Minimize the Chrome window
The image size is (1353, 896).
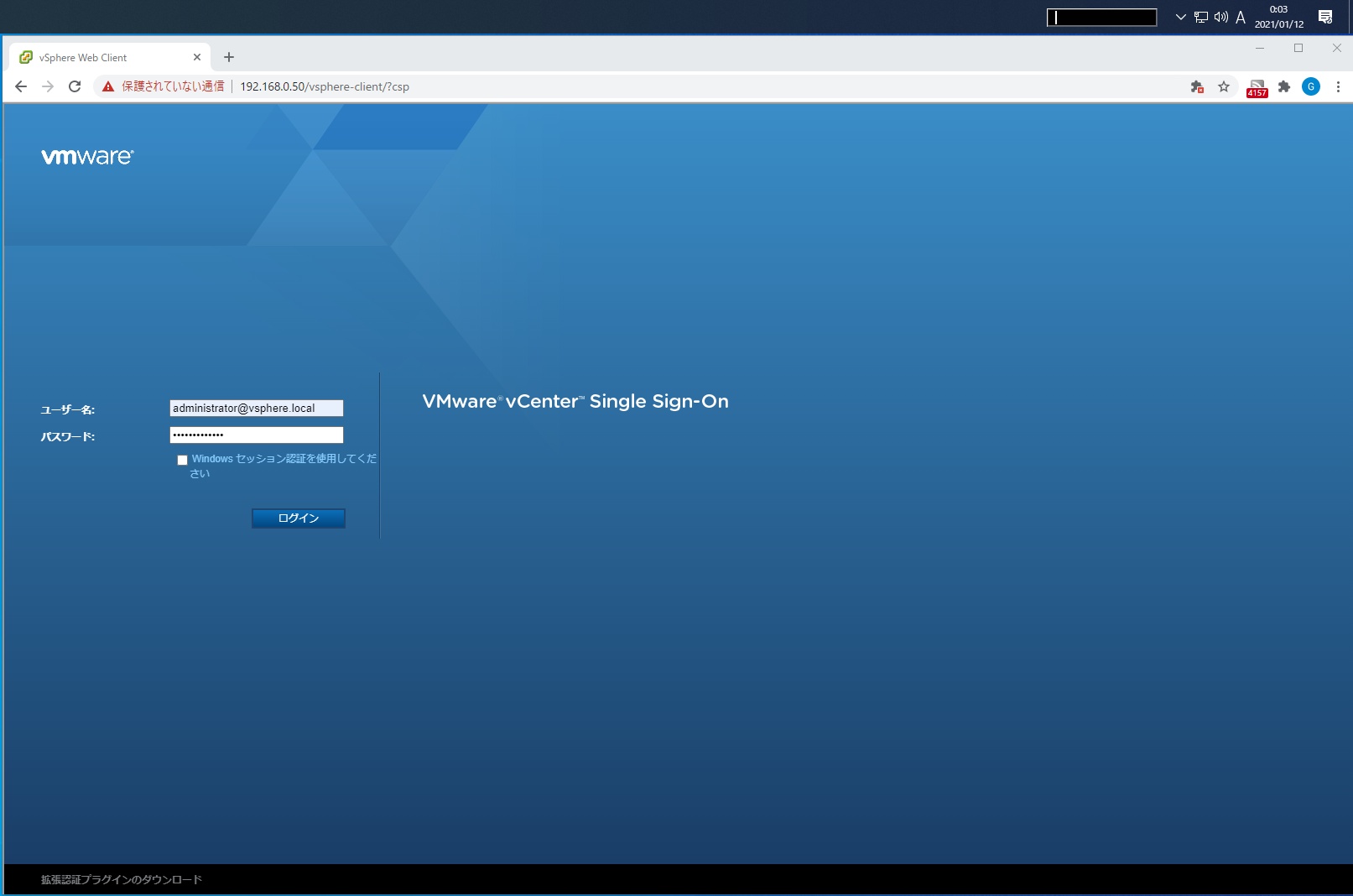(1260, 48)
